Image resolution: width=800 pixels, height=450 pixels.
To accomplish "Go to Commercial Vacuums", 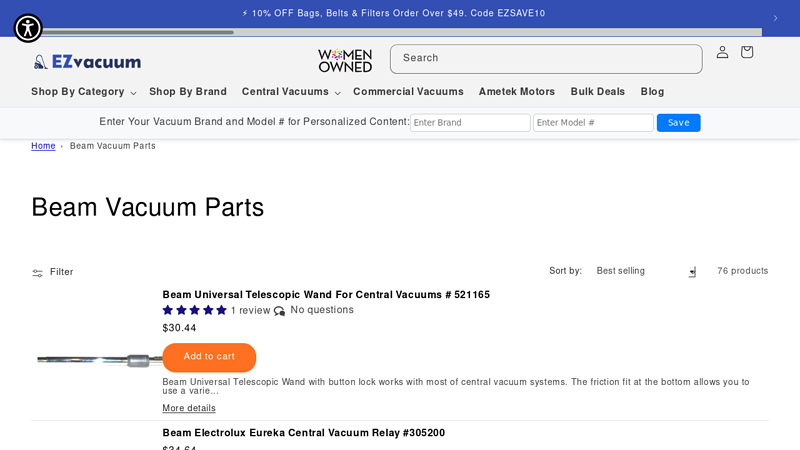I will [408, 92].
